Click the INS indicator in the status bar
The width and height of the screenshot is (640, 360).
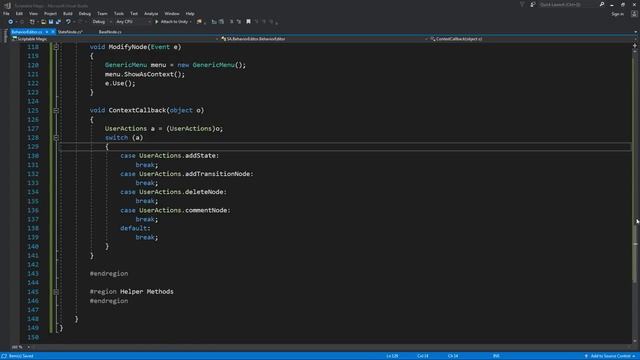tap(496, 356)
